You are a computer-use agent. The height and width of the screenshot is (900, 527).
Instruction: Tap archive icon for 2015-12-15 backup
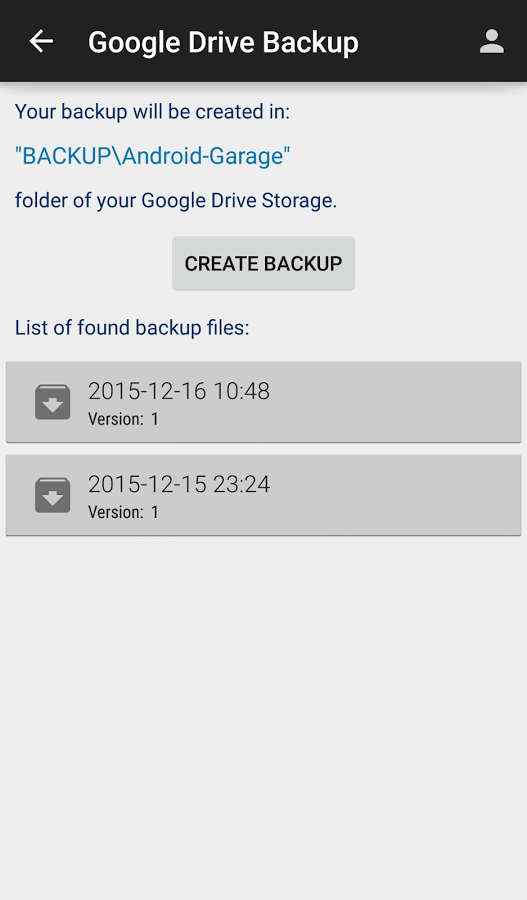pyautogui.click(x=53, y=495)
